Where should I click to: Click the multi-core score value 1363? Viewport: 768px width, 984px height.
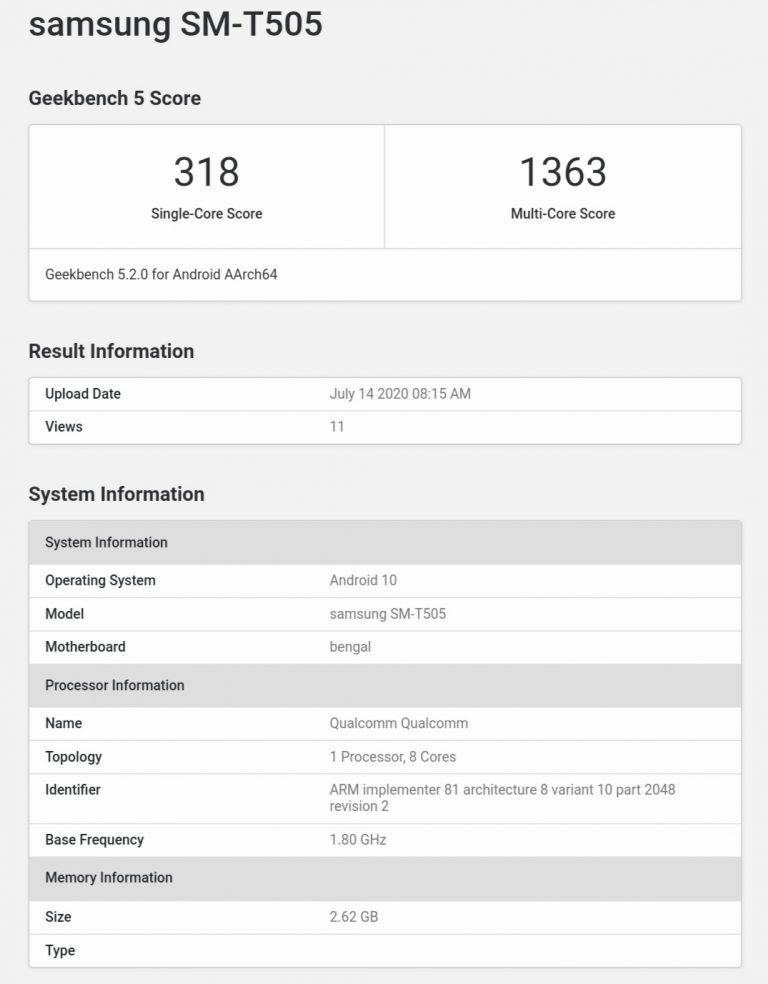563,171
